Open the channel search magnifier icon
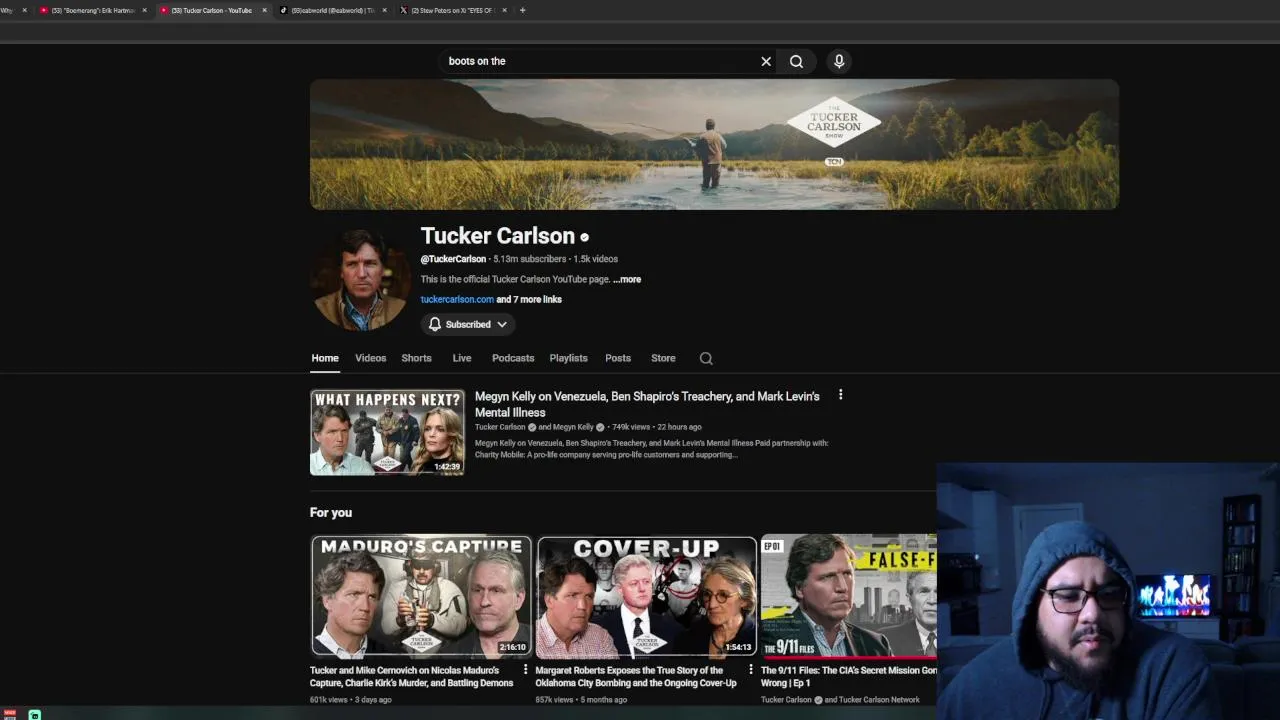Screen dimensions: 1280x720 pos(706,358)
